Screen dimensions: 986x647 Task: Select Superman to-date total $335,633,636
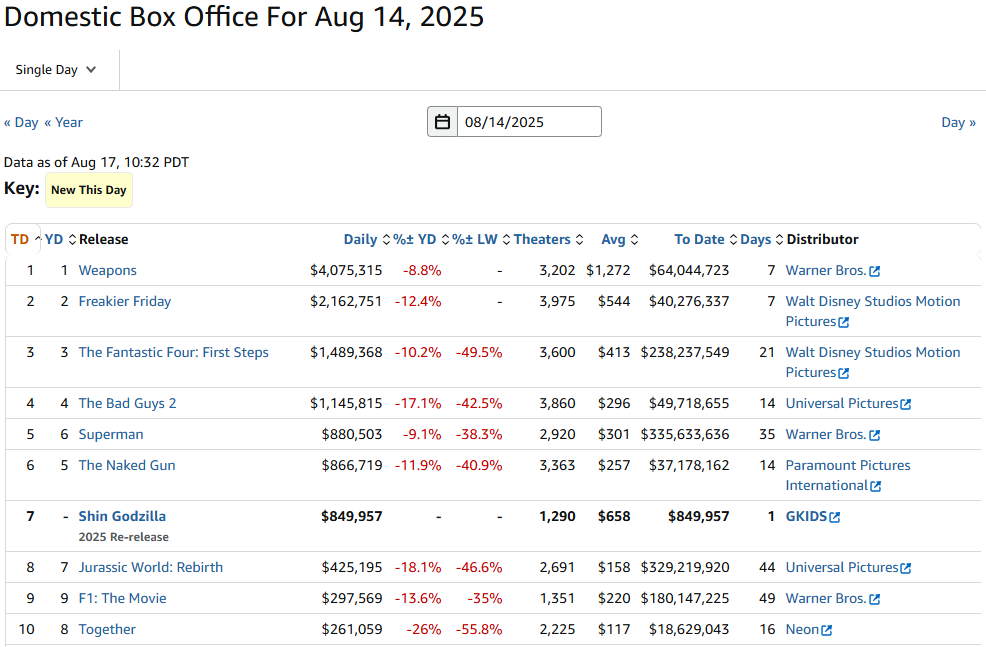(685, 434)
